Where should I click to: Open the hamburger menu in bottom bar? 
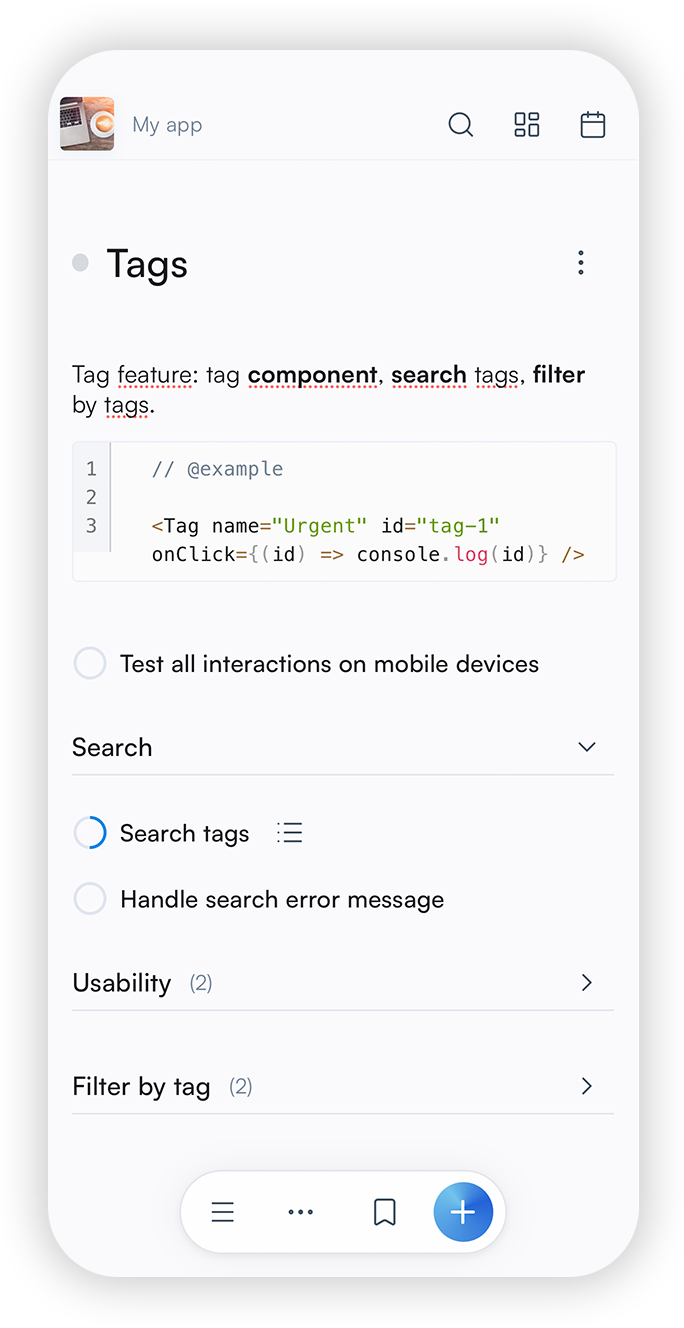pyautogui.click(x=223, y=1212)
